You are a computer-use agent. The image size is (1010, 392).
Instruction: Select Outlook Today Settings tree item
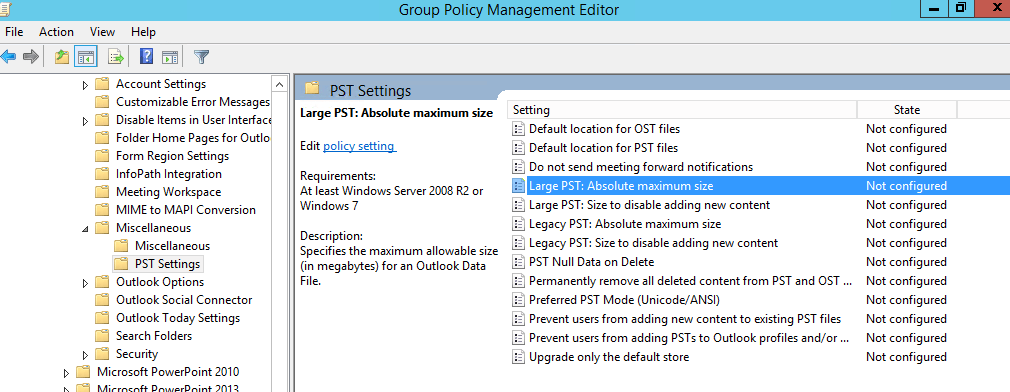click(x=178, y=318)
